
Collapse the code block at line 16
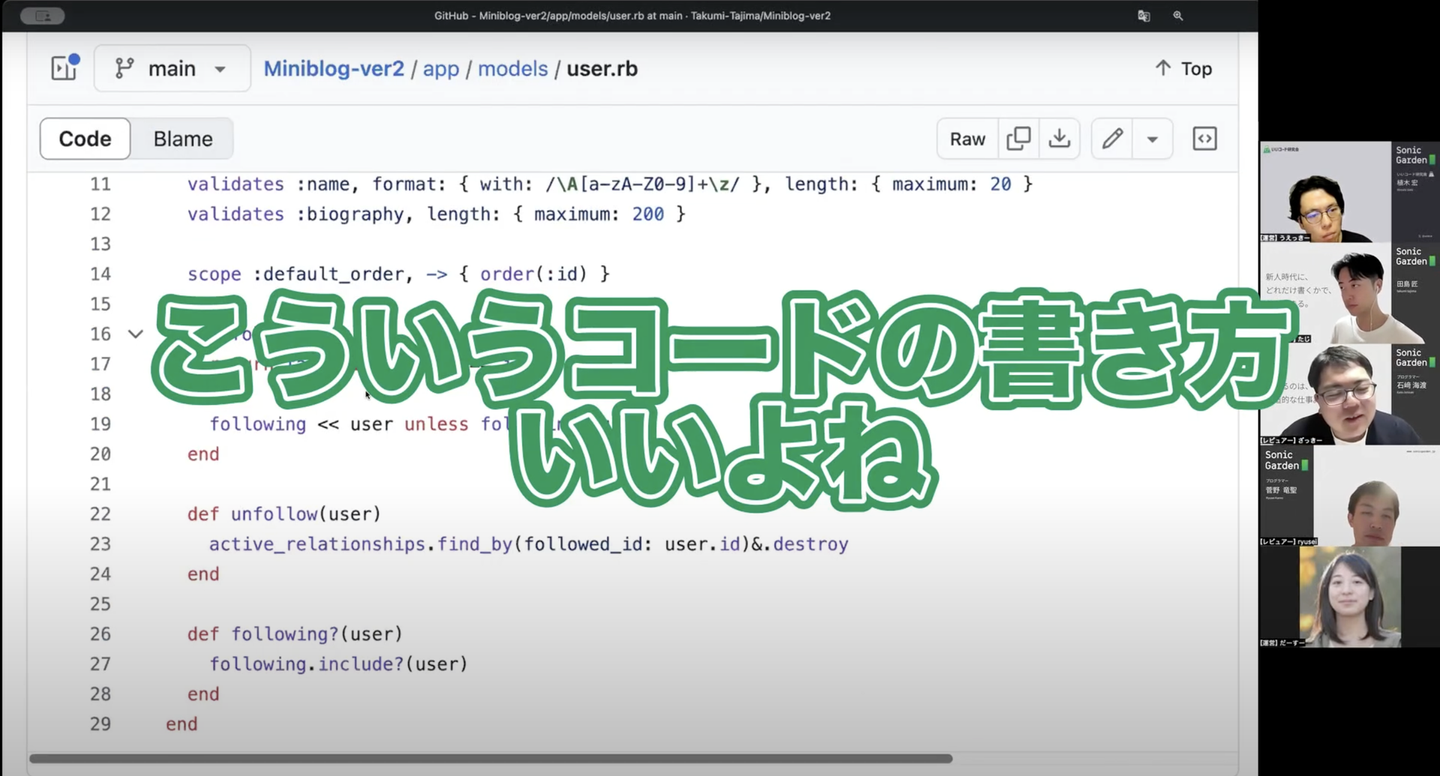point(136,334)
